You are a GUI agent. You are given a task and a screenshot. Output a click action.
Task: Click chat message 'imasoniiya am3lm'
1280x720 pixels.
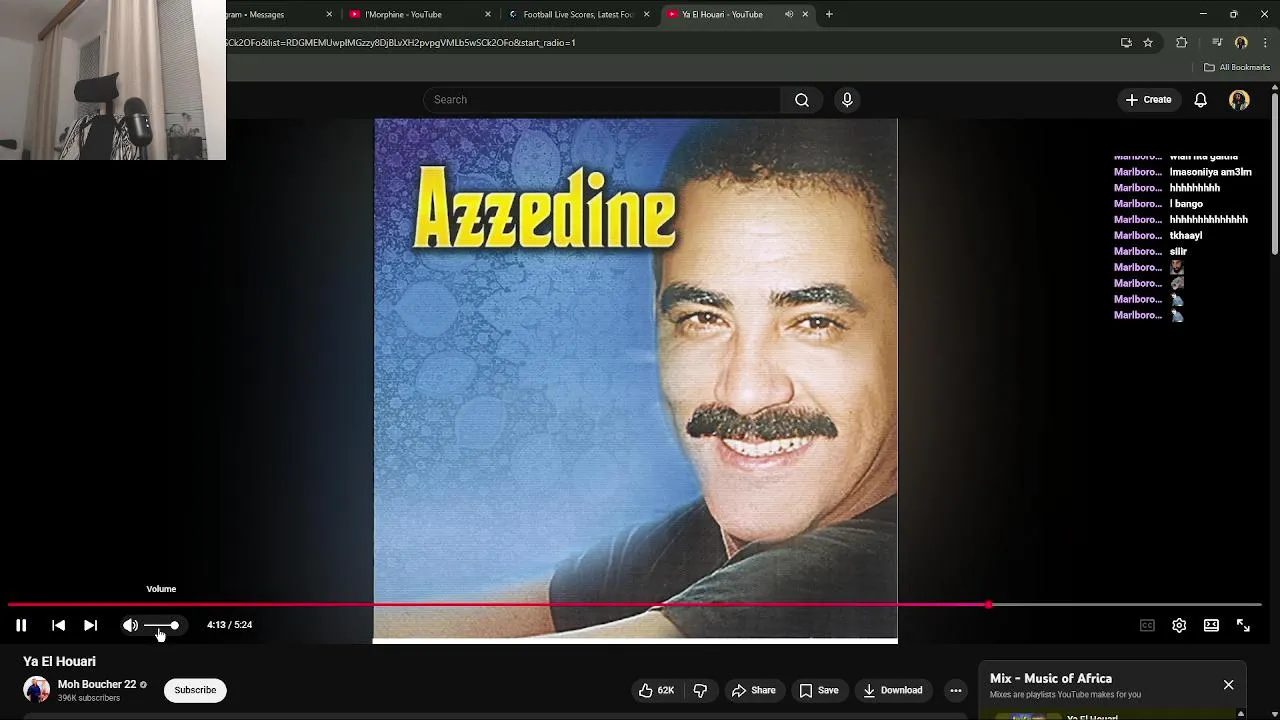[x=1210, y=172]
